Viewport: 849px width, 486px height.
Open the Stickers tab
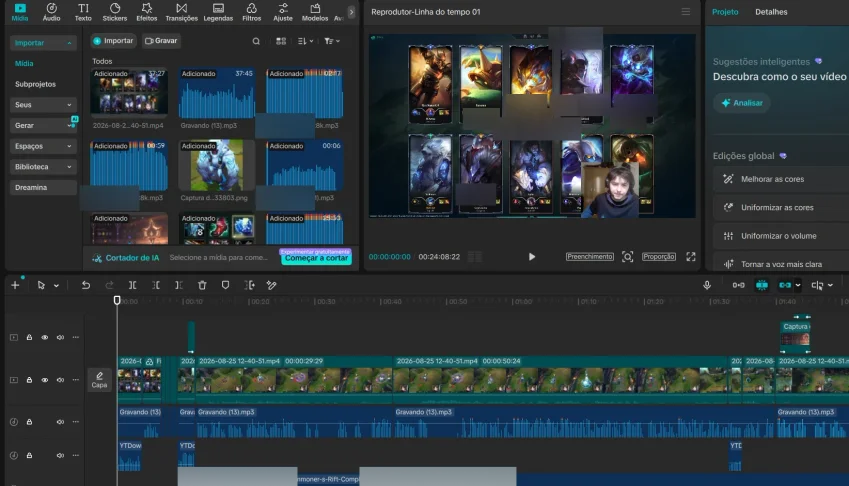tap(115, 12)
